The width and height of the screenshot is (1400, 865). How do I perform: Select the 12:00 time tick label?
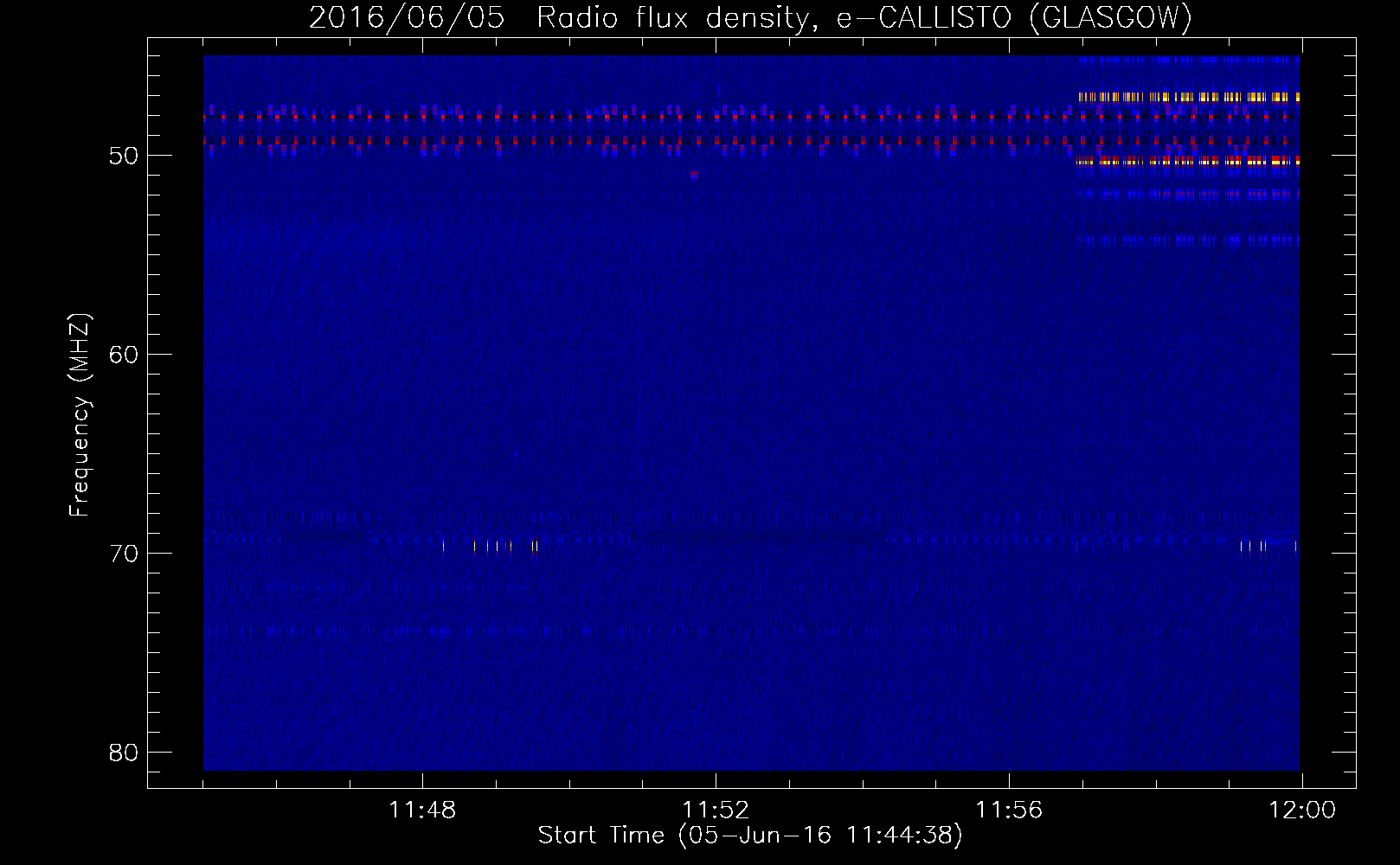[x=1302, y=811]
